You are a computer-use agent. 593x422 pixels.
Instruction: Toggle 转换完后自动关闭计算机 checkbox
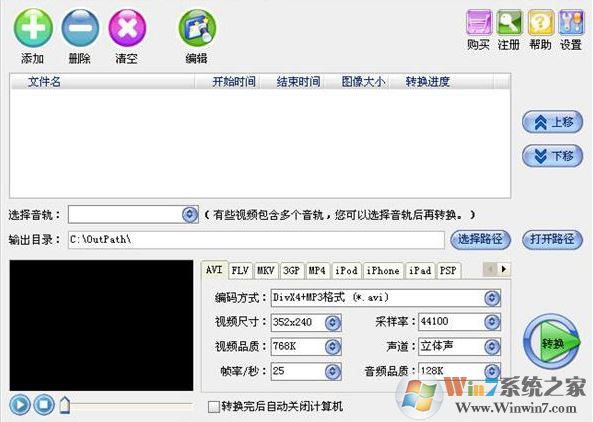pos(213,407)
